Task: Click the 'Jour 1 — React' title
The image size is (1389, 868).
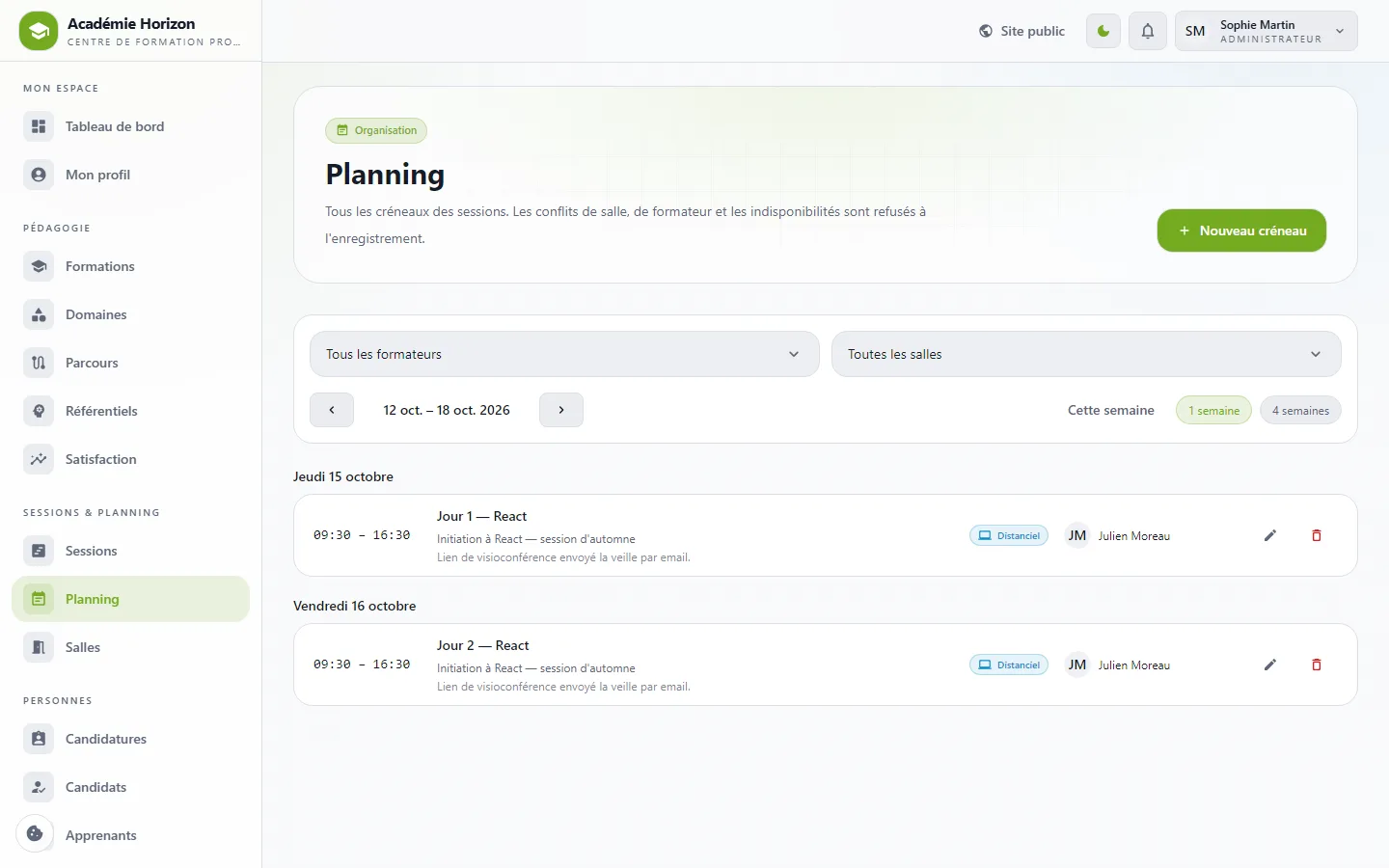Action: 481,516
